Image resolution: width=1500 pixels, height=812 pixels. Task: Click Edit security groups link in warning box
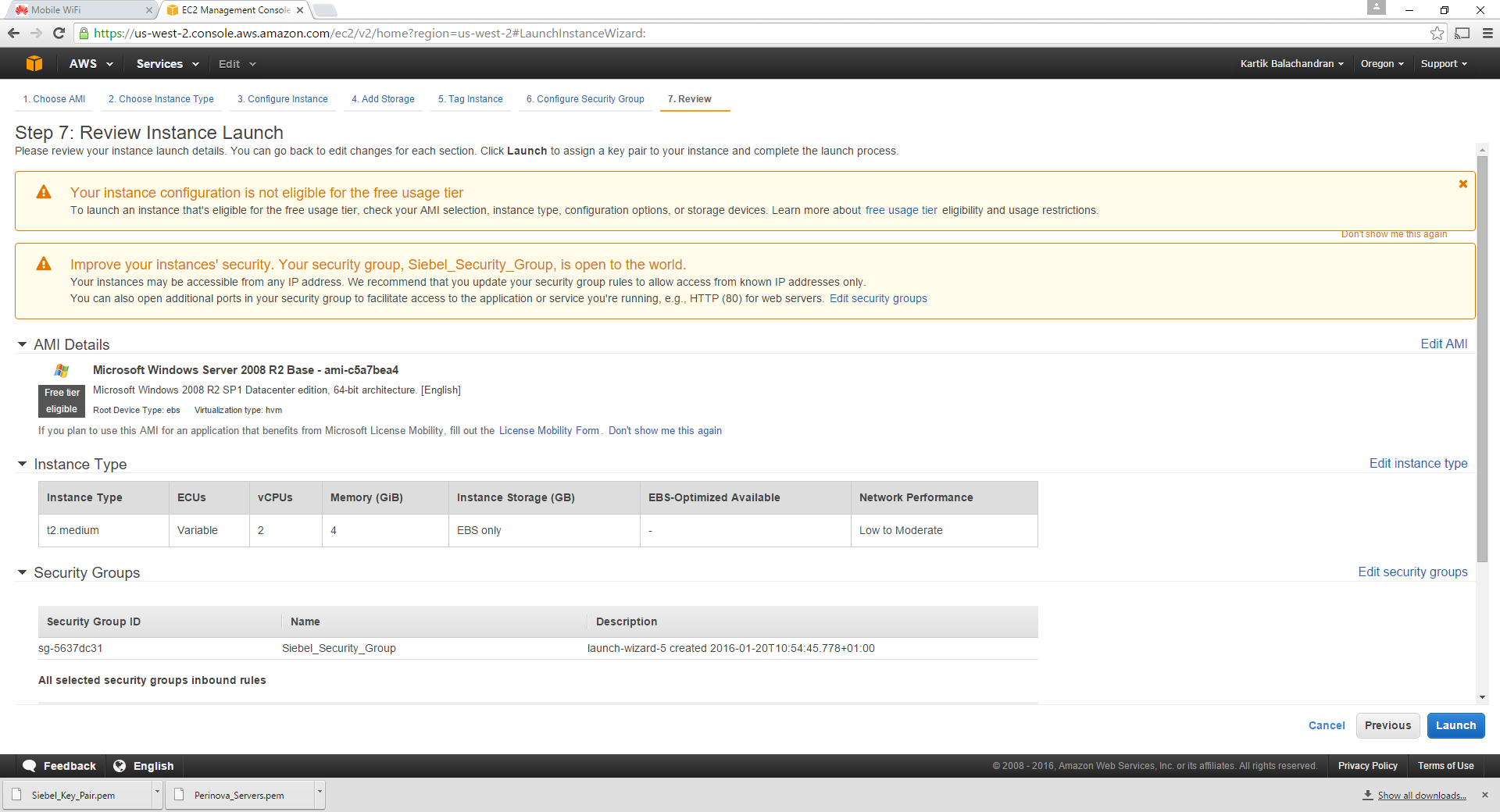pyautogui.click(x=878, y=298)
